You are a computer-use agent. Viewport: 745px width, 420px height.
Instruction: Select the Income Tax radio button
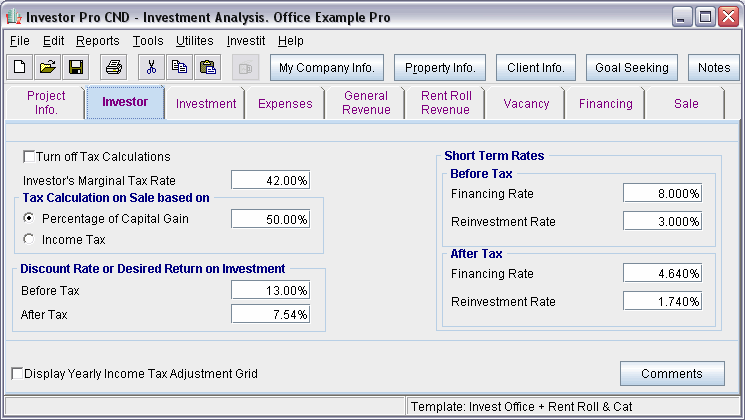[x=29, y=239]
